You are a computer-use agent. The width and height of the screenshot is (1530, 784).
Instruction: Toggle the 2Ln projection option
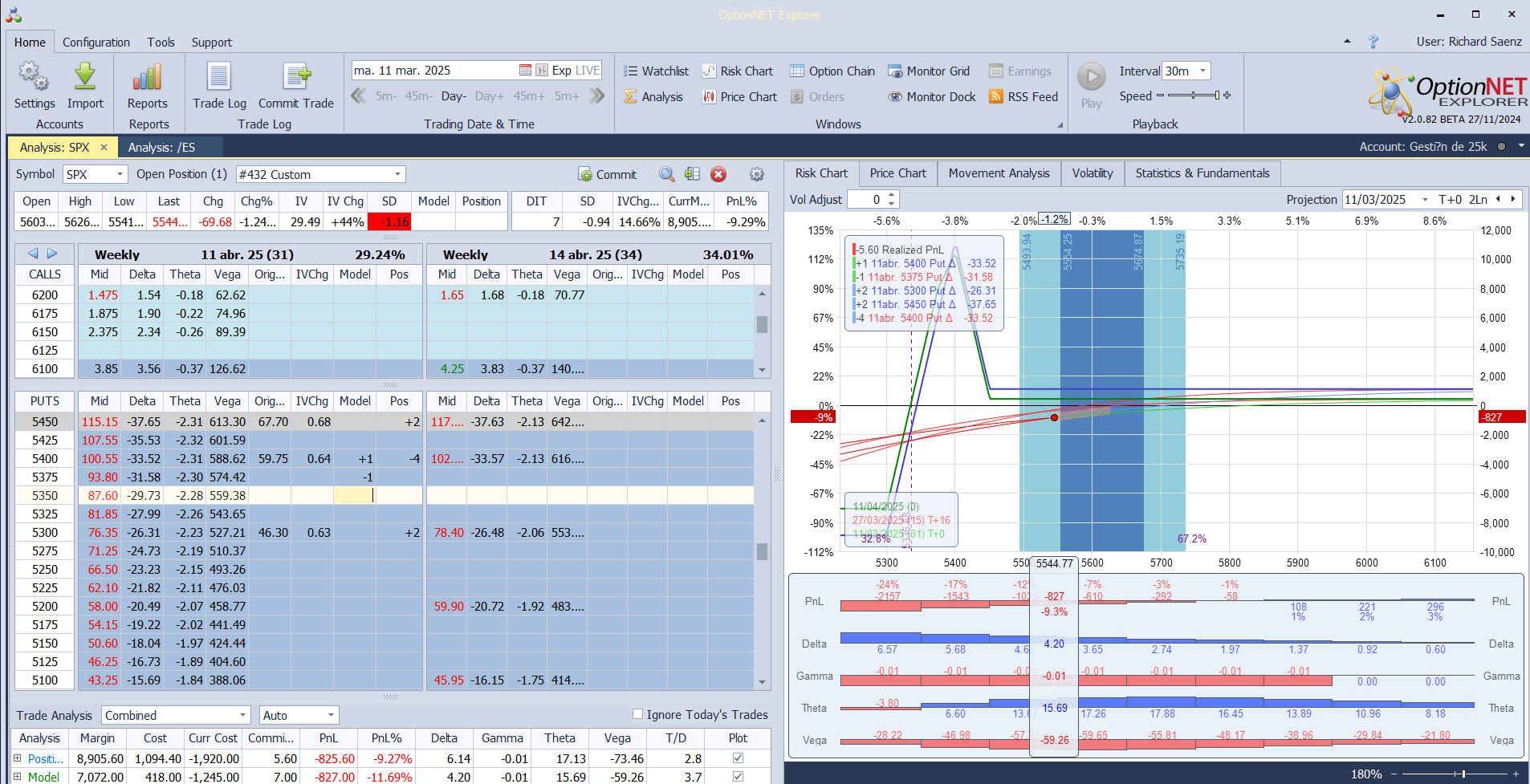pyautogui.click(x=1479, y=200)
